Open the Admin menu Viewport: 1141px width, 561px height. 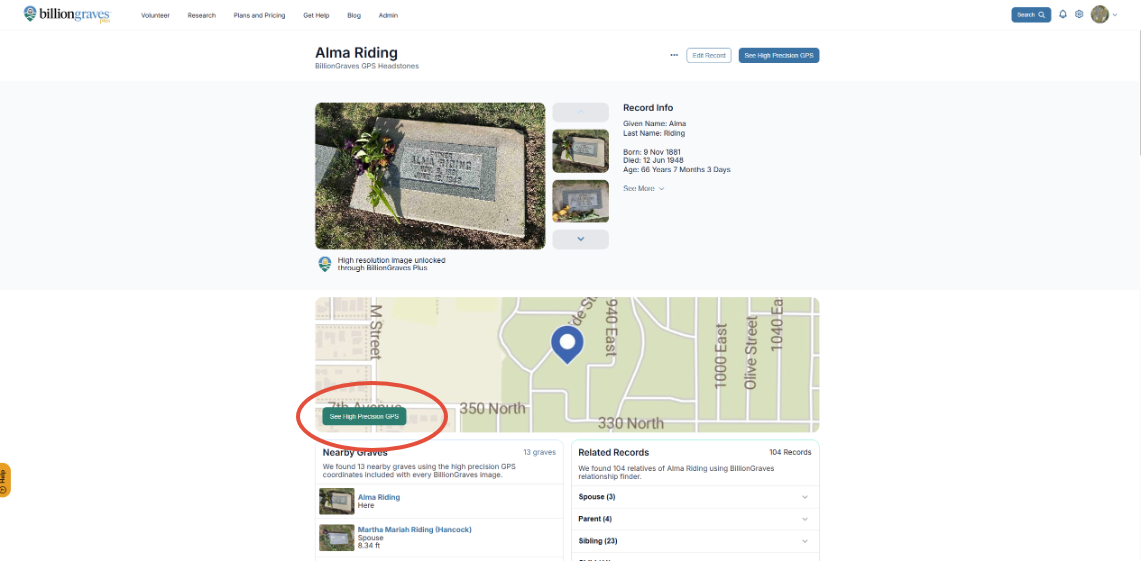coord(388,15)
